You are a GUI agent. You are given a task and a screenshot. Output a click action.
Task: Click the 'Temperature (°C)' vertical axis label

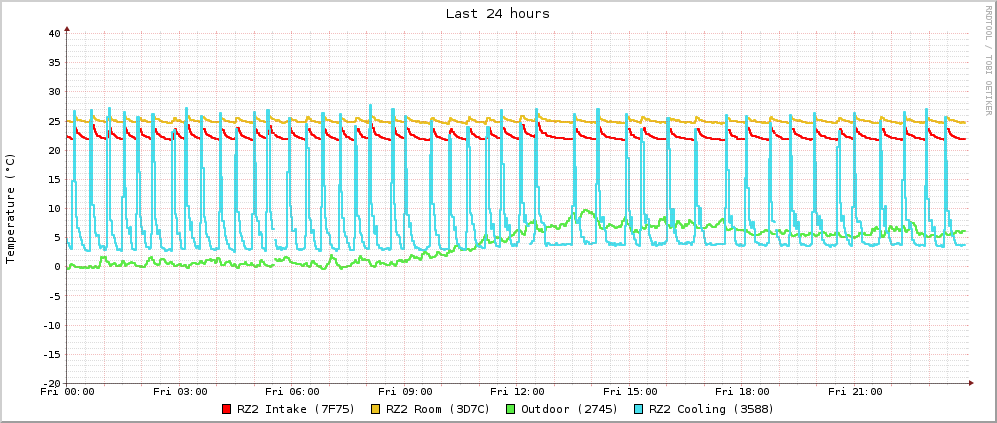point(12,208)
